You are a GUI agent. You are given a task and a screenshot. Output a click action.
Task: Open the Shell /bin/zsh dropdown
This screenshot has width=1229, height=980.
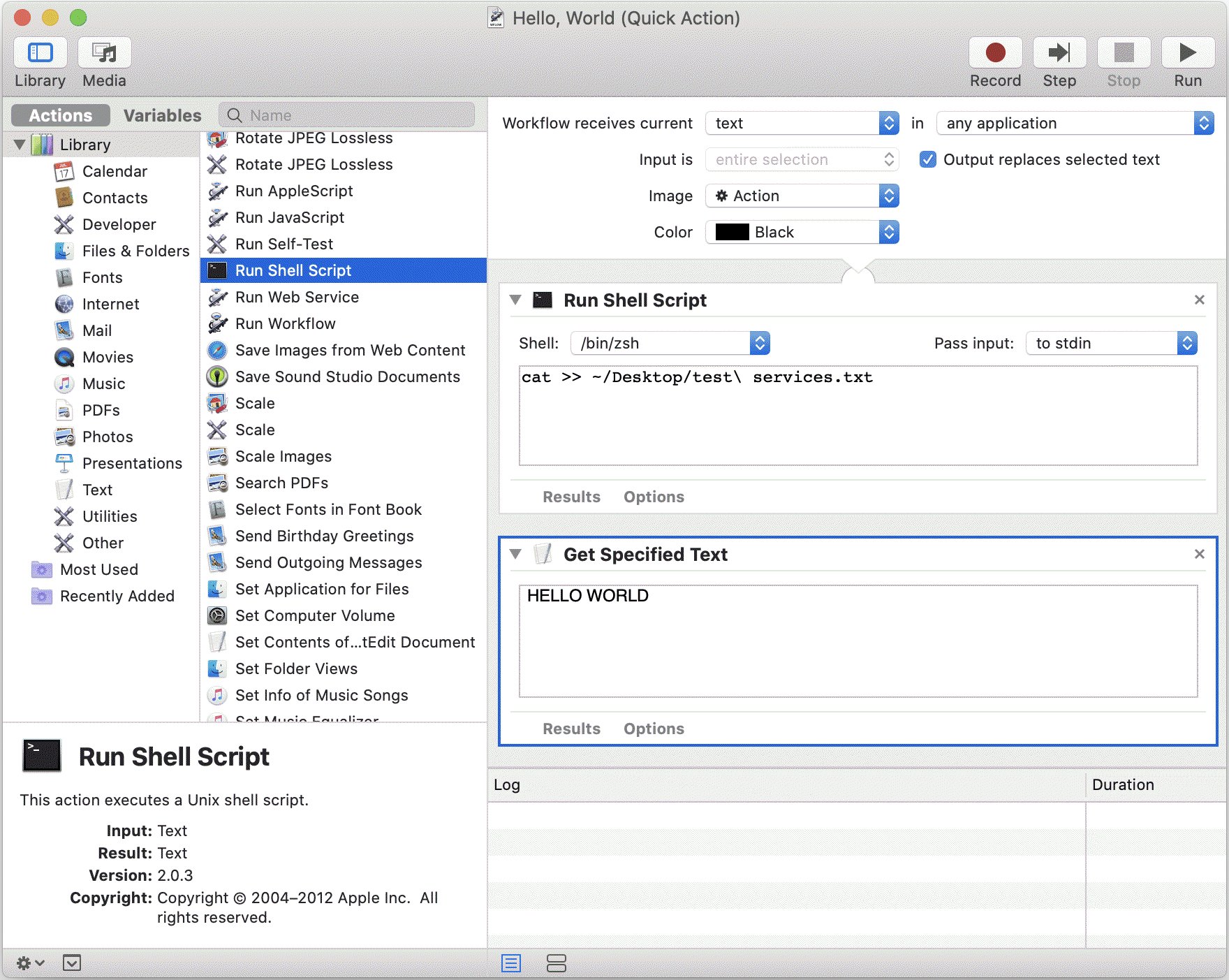(670, 344)
